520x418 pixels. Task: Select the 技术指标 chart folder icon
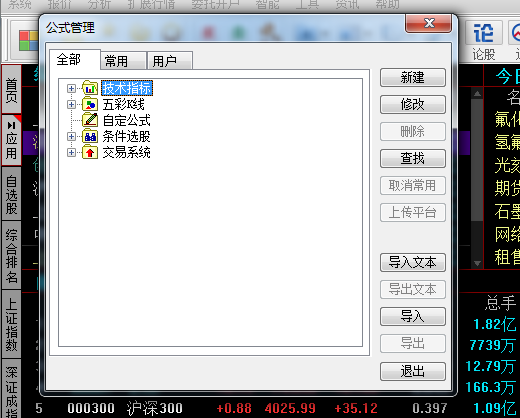[x=90, y=88]
